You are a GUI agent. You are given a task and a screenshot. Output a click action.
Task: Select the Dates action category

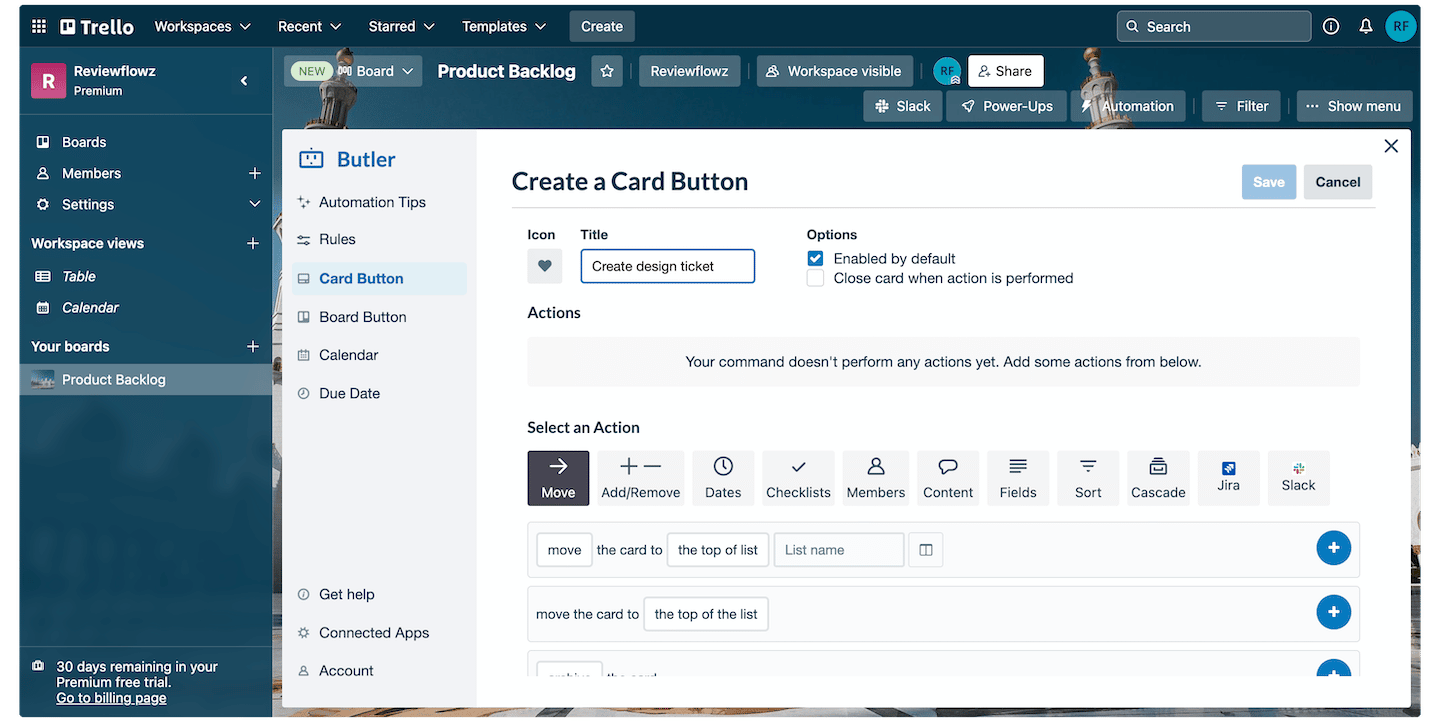click(723, 478)
